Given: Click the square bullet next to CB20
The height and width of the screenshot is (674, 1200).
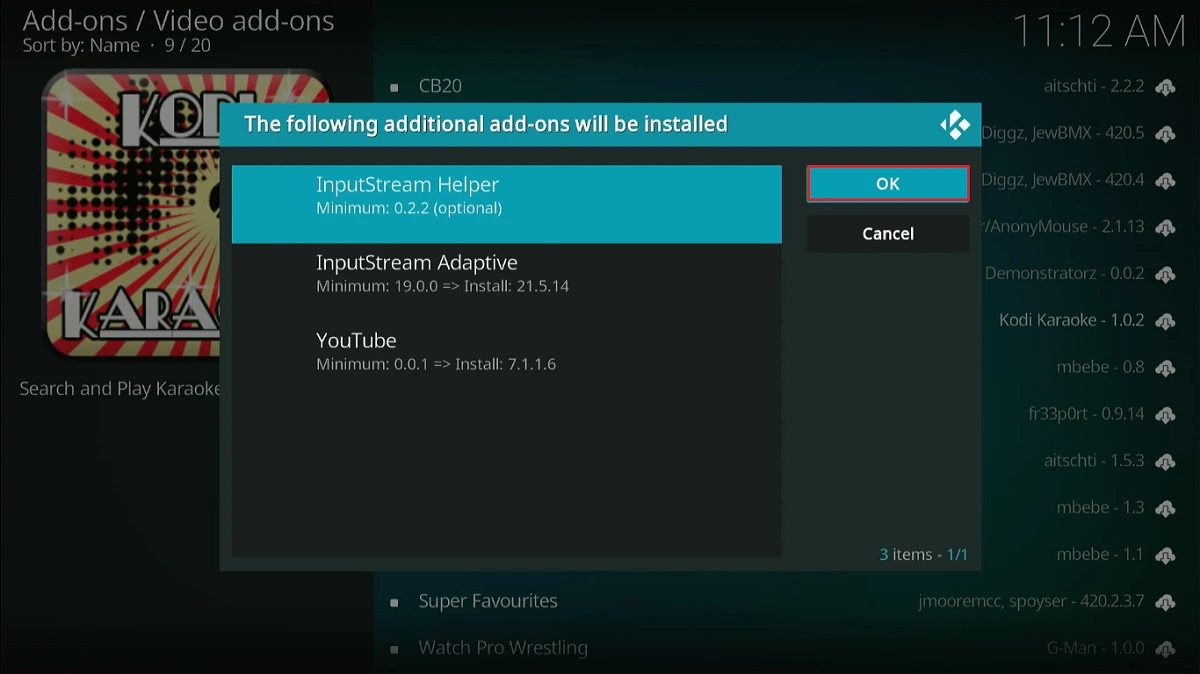Looking at the screenshot, I should point(394,87).
